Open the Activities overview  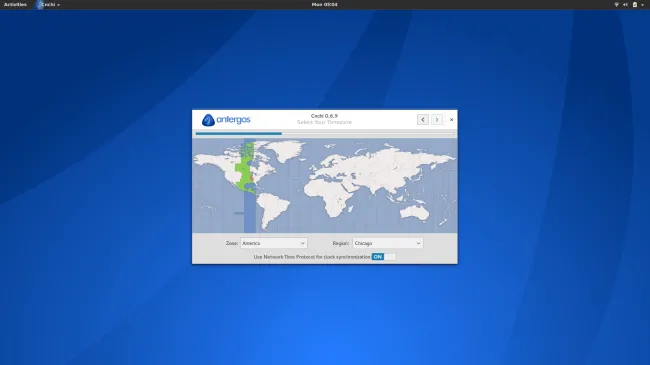click(x=15, y=5)
